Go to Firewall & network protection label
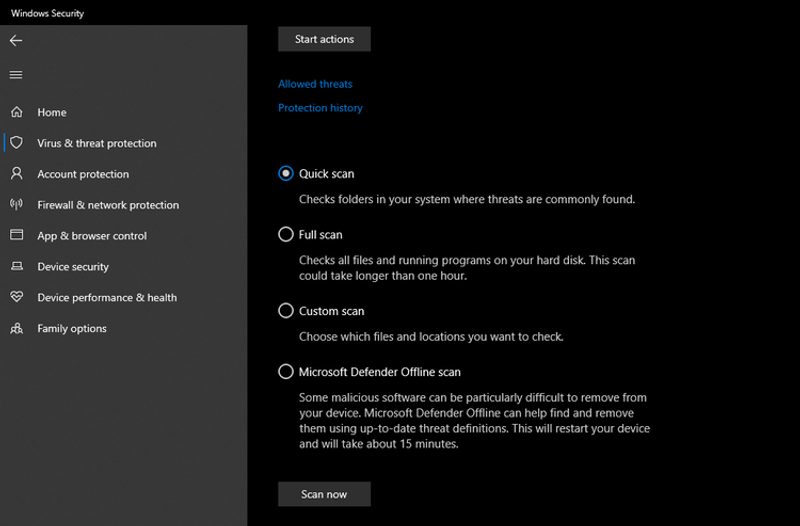 (108, 205)
